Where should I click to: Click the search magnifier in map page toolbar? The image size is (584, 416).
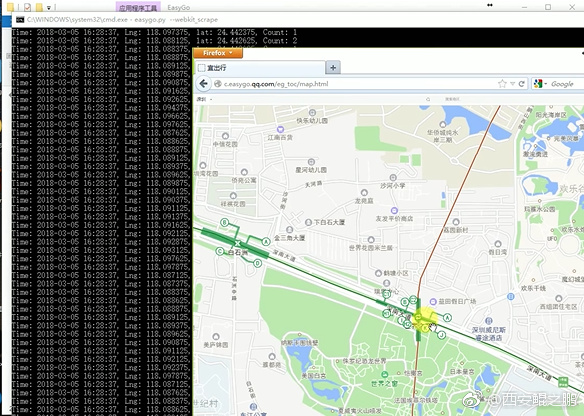(x=428, y=99)
